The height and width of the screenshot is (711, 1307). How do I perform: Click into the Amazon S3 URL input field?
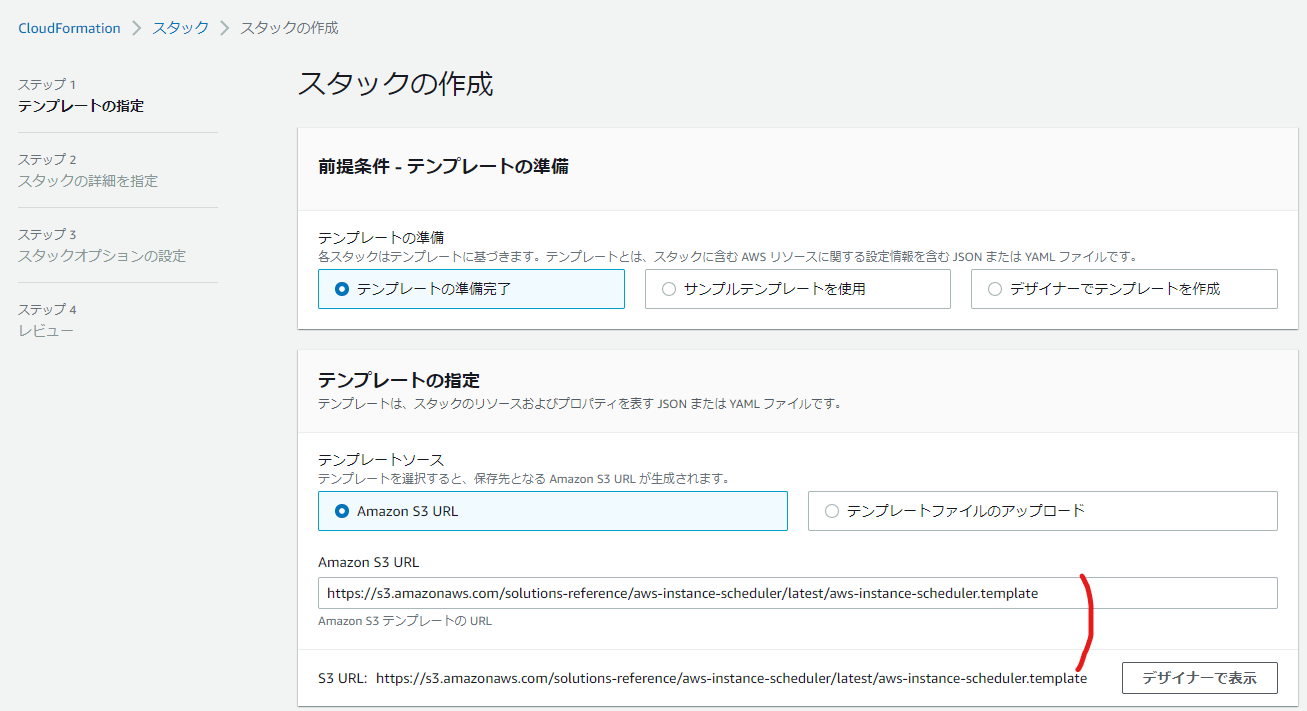click(x=798, y=593)
